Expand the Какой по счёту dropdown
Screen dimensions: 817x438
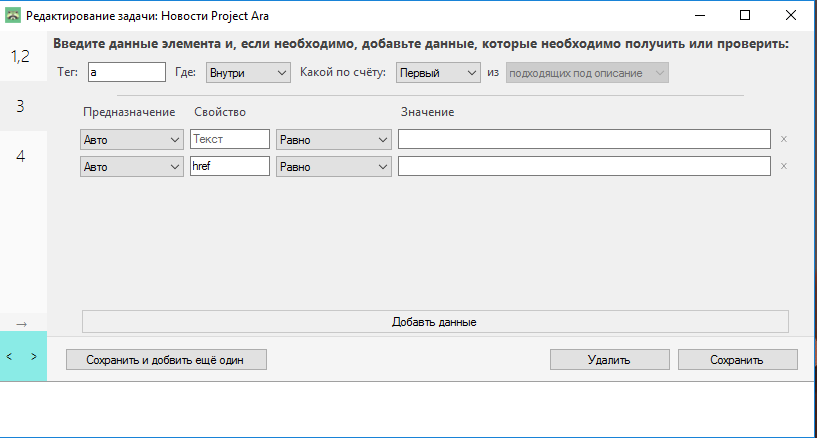(x=438, y=73)
